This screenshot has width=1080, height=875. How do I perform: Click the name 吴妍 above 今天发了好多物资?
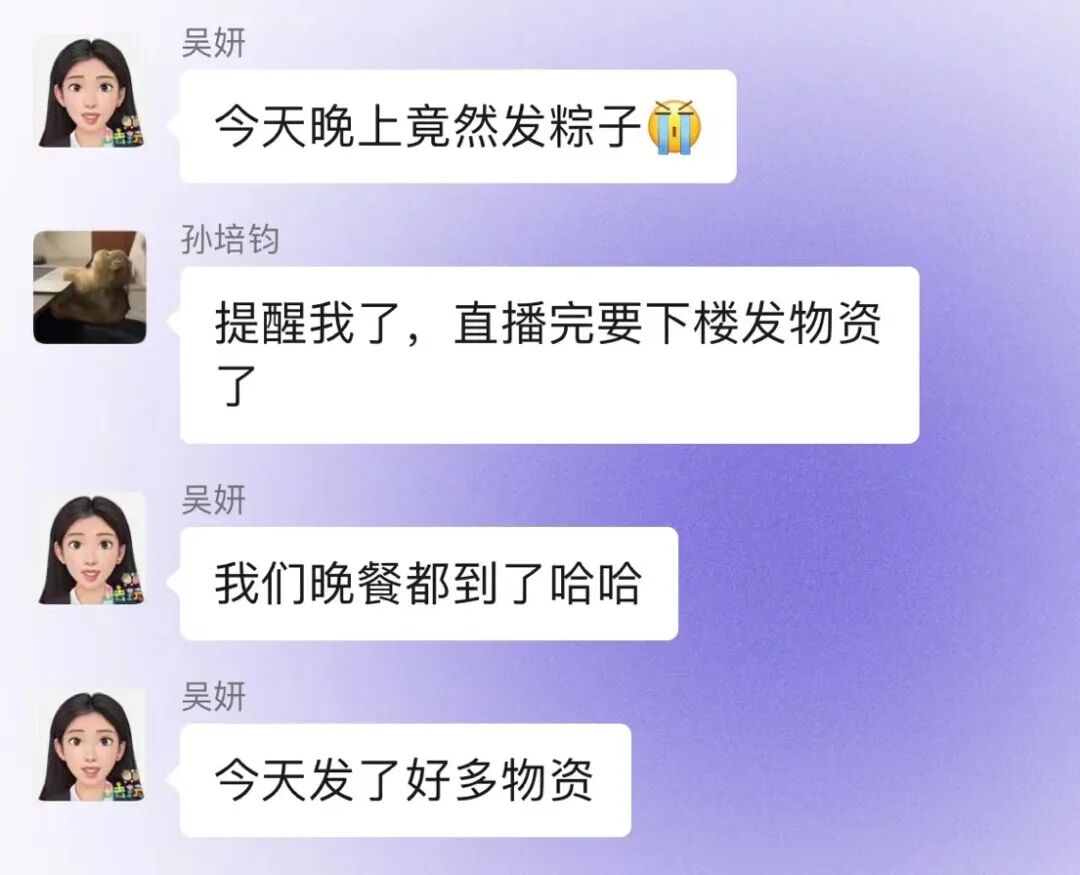[214, 697]
